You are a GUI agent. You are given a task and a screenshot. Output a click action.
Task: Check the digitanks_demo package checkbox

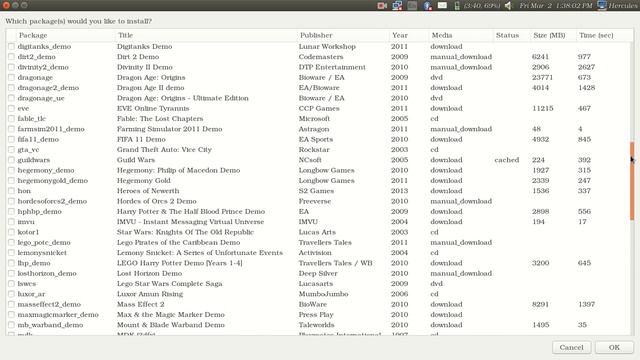pyautogui.click(x=11, y=47)
